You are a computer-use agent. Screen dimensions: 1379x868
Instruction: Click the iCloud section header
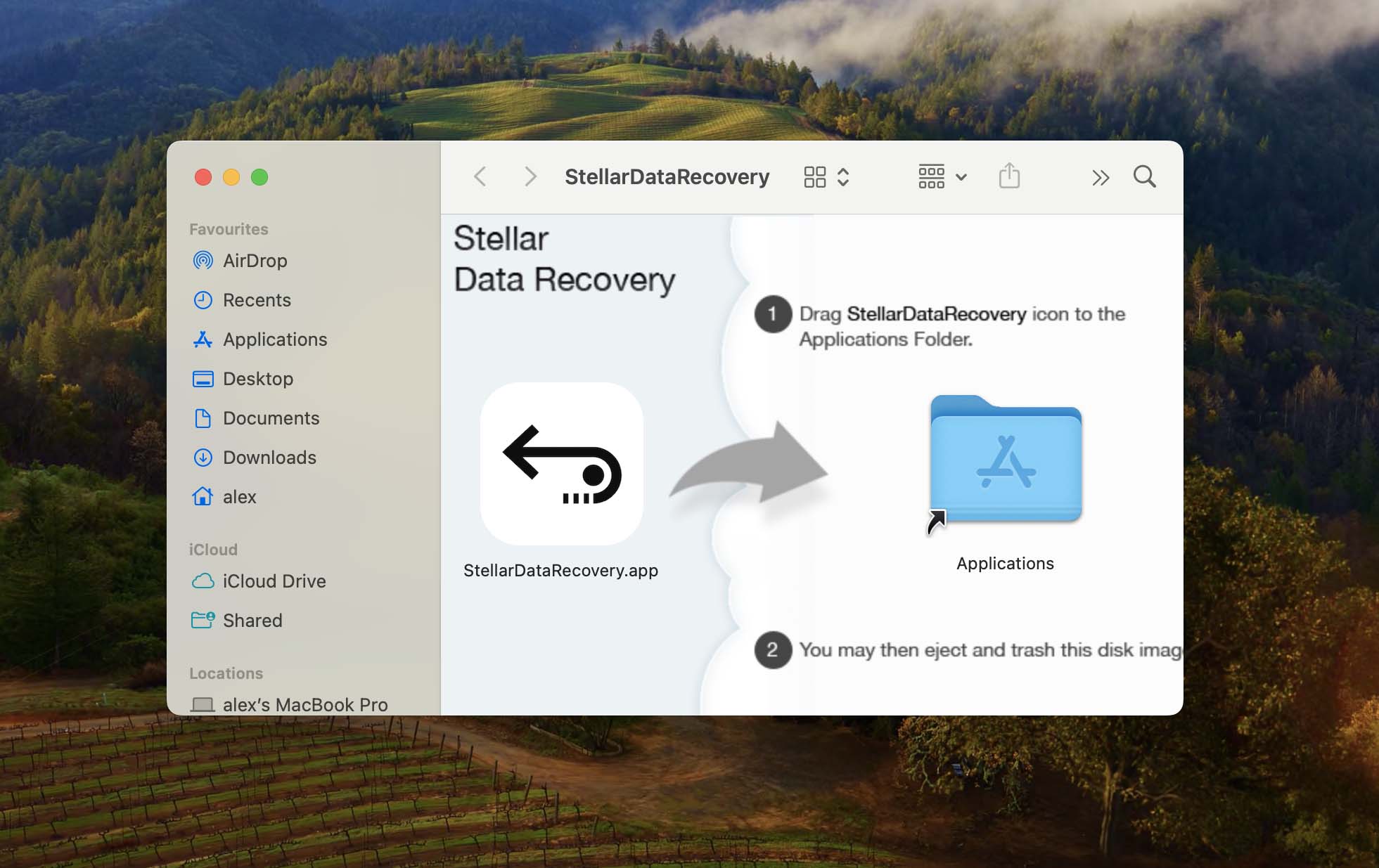click(x=213, y=550)
